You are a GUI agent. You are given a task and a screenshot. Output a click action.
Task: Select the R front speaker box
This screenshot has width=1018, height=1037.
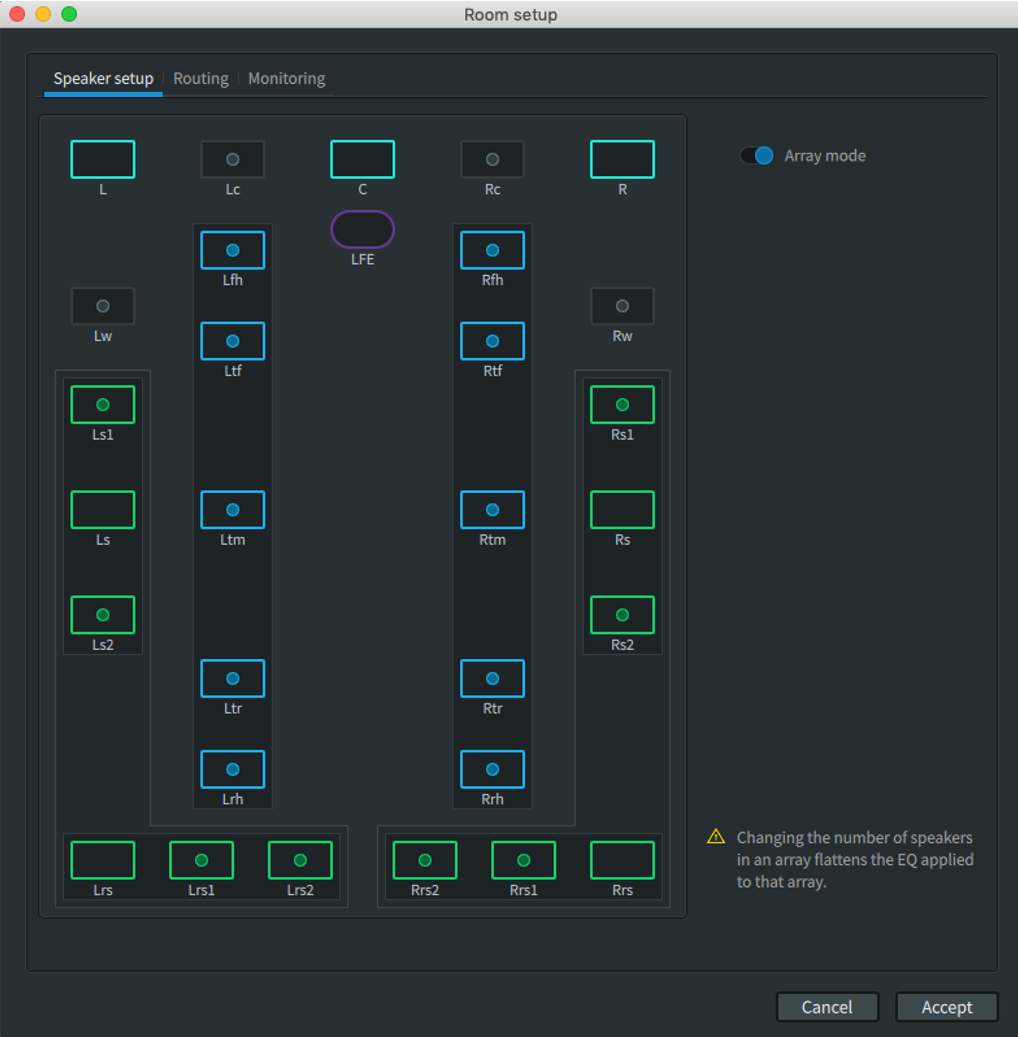(622, 159)
